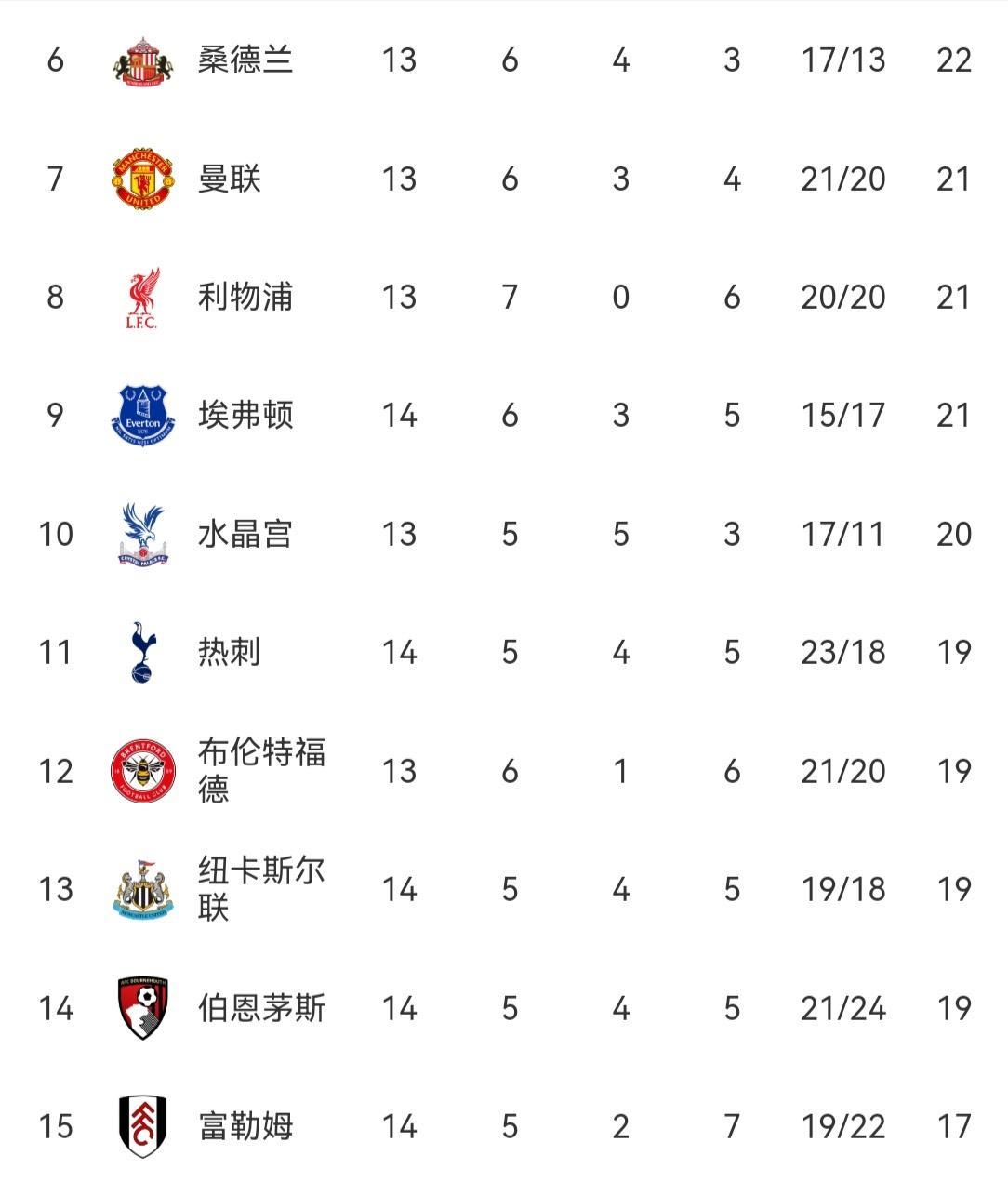This screenshot has height=1182, width=1008.
Task: Tap the Brentford bee crest
Action: [x=143, y=771]
